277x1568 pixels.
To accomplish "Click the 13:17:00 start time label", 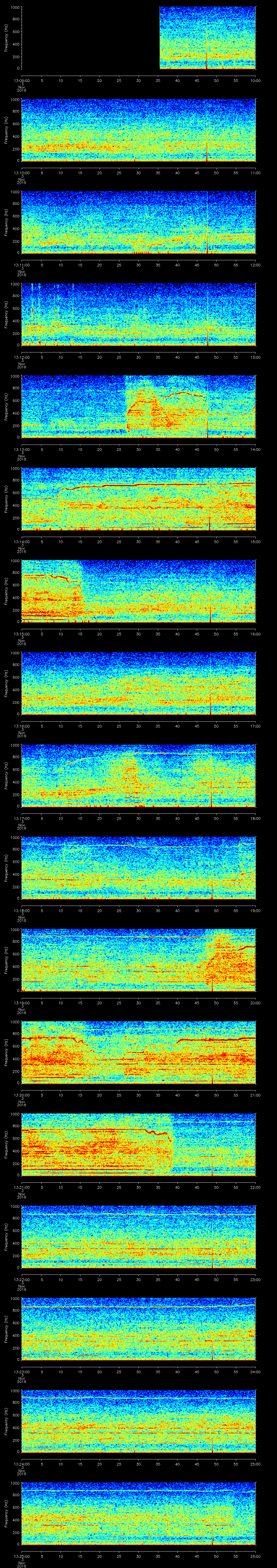I will point(21,819).
